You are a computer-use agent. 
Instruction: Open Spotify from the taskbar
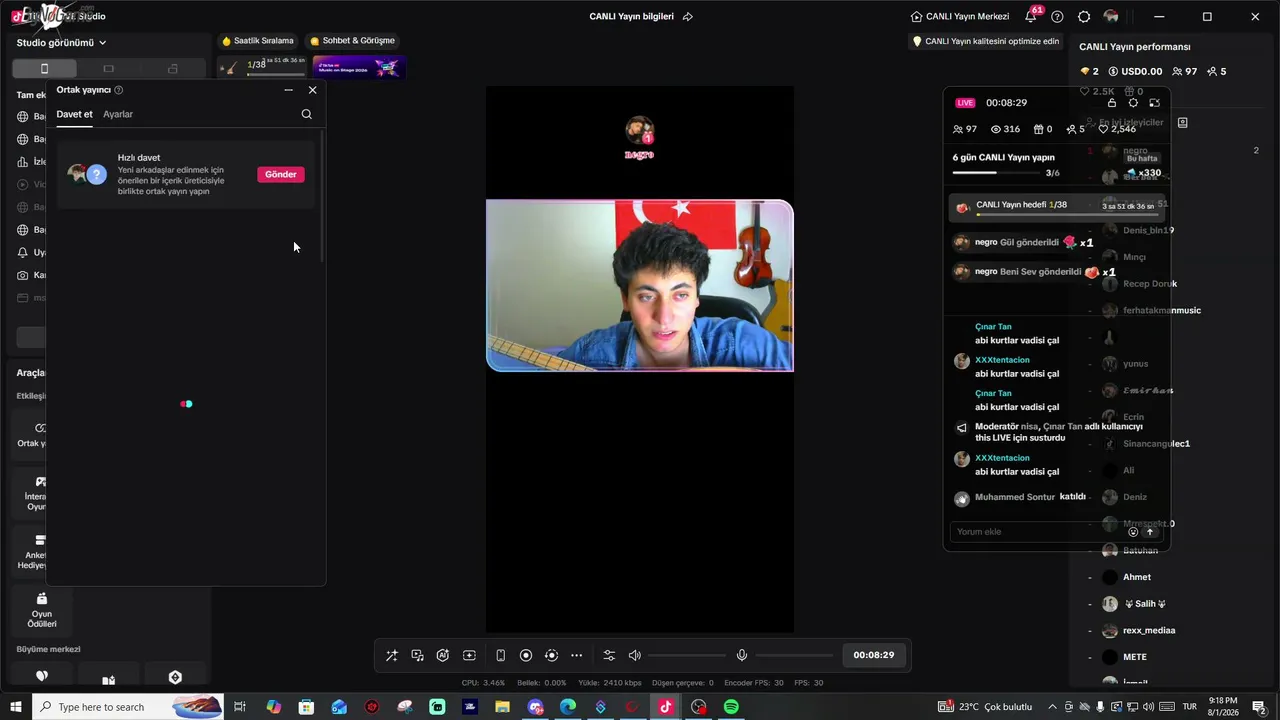coord(731,707)
